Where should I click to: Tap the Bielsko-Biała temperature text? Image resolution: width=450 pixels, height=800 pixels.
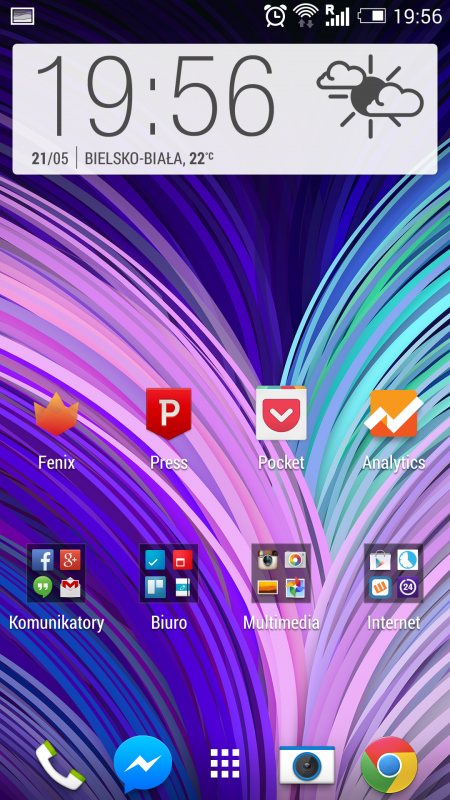(149, 159)
